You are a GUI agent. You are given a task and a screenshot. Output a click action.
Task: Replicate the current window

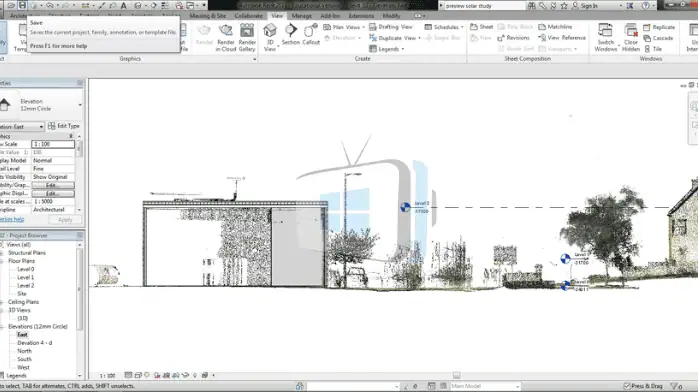click(659, 27)
